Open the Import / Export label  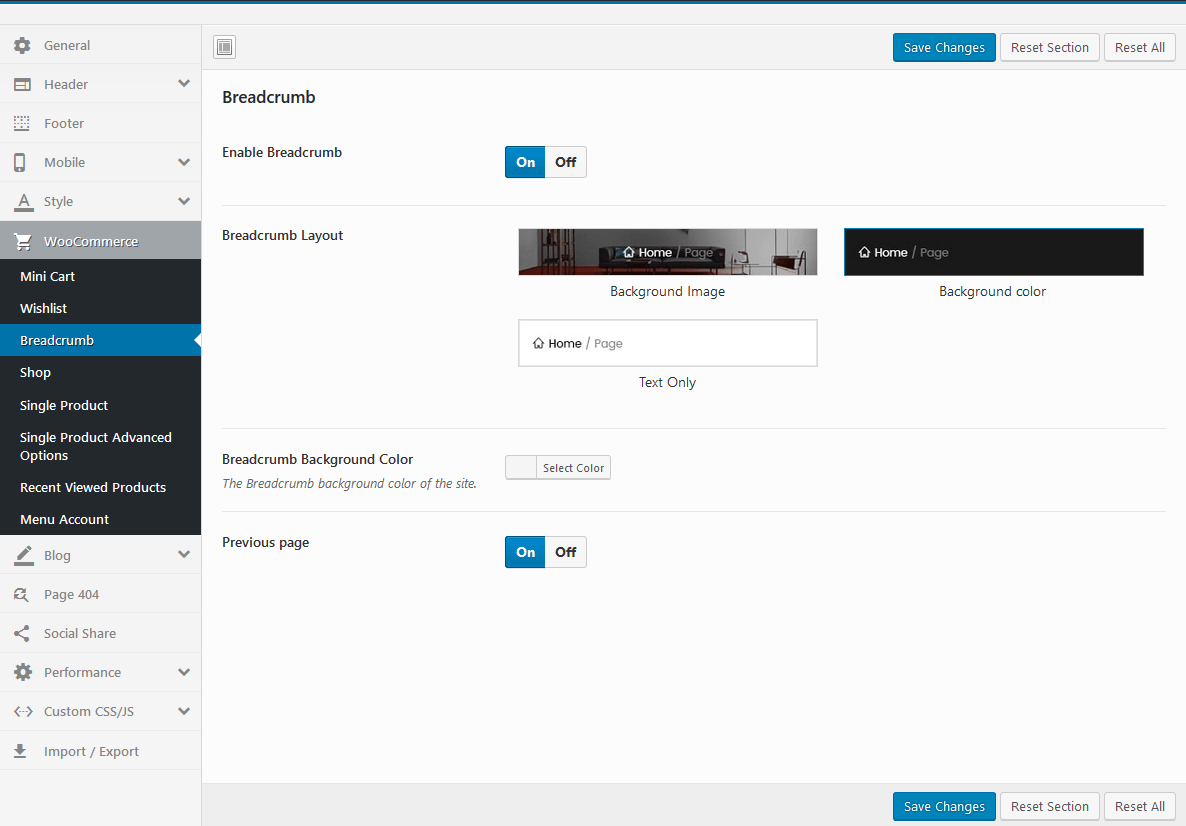pos(91,751)
